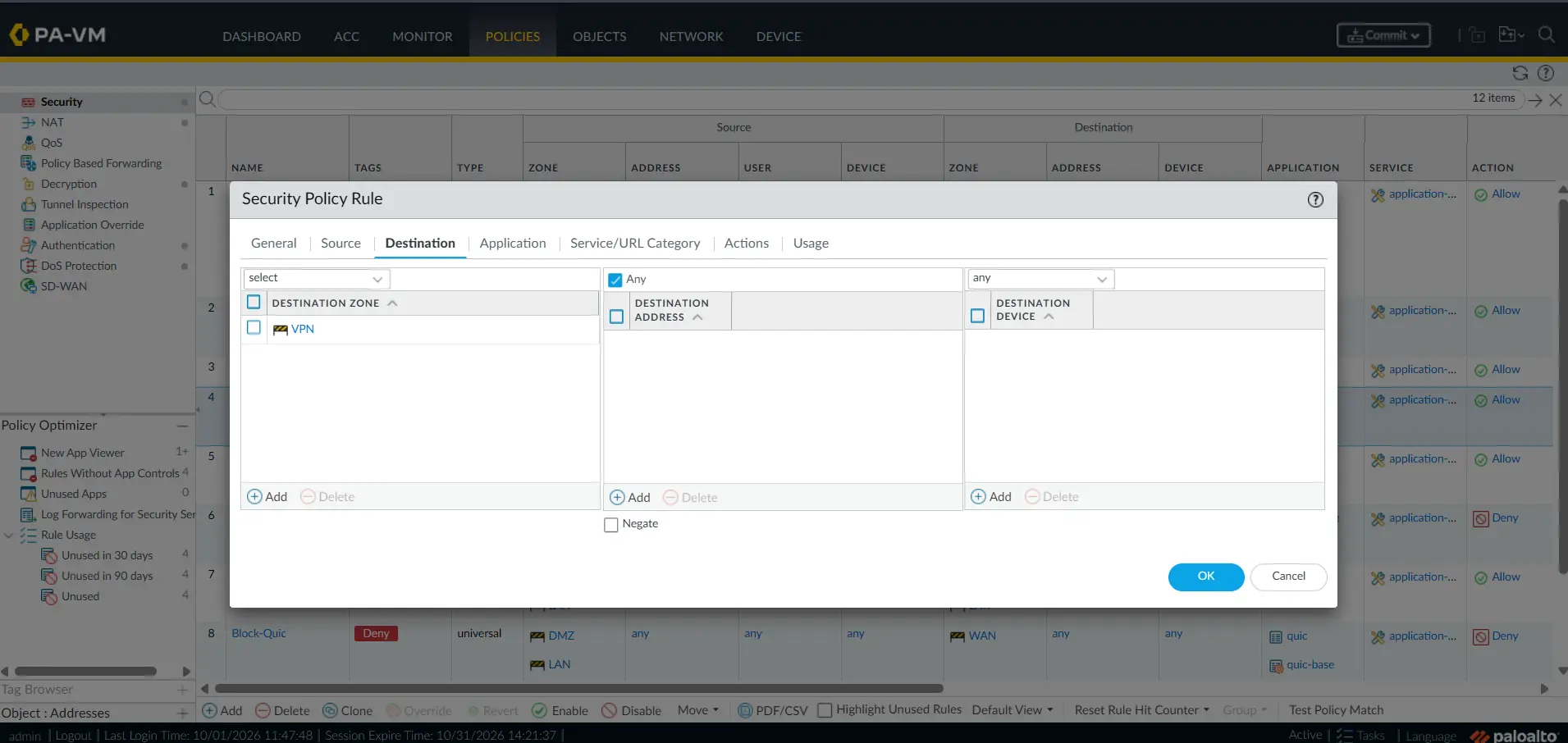This screenshot has width=1568, height=743.
Task: Open the VPN zone link
Action: click(303, 329)
